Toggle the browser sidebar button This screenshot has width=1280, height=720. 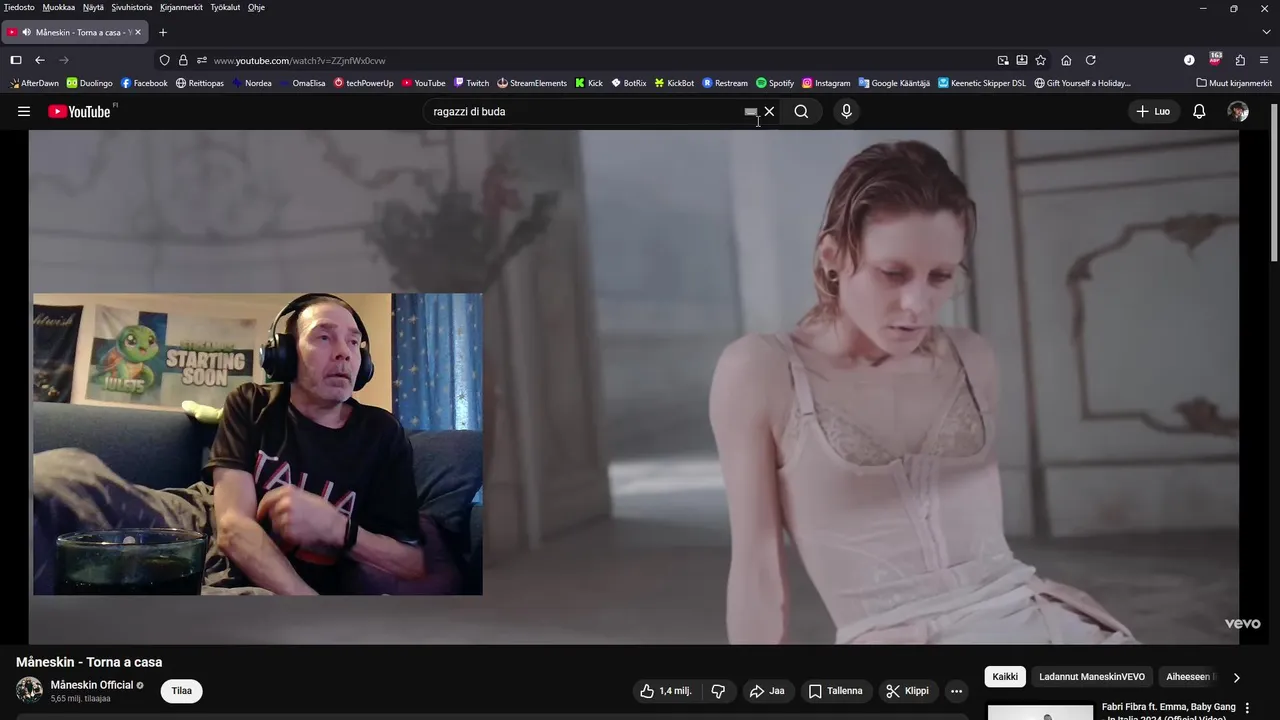click(x=15, y=60)
